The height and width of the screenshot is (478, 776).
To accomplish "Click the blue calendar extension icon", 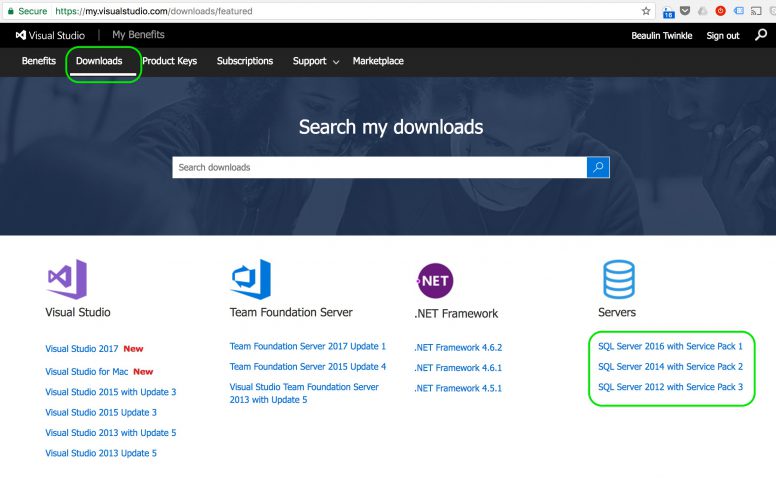I will pos(669,12).
